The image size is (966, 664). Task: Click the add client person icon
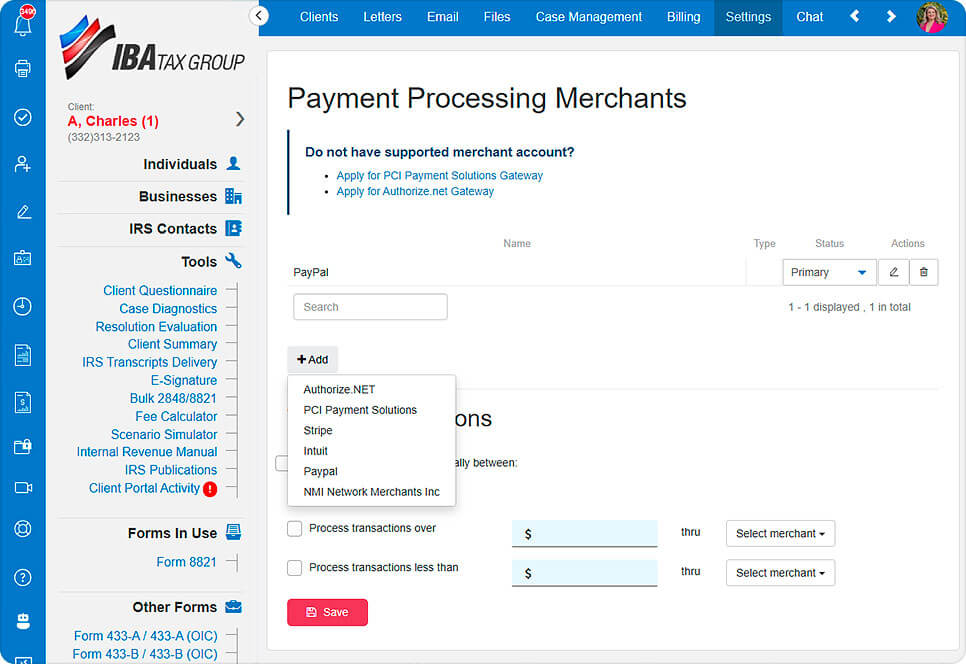(x=23, y=164)
